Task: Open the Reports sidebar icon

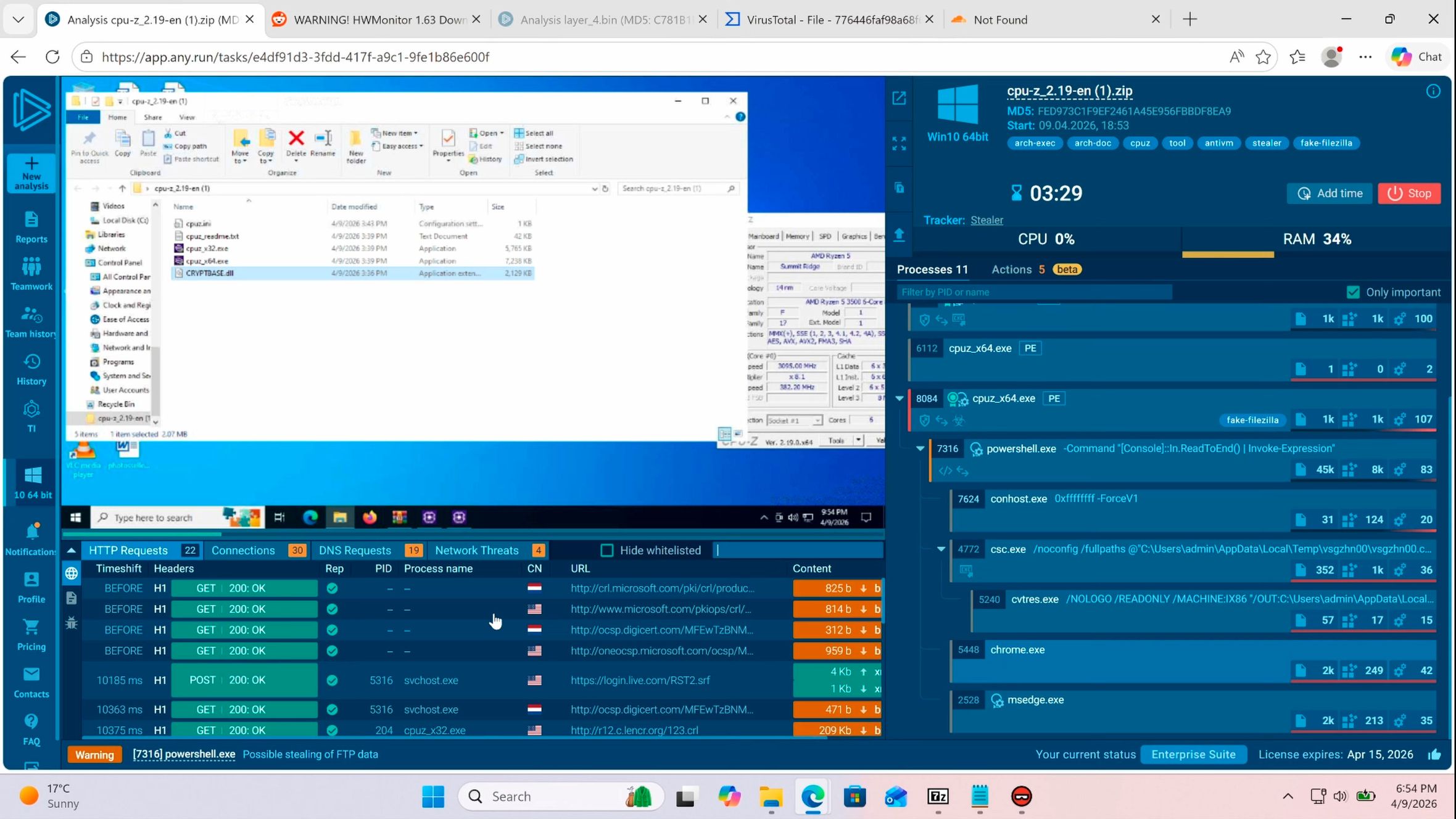Action: (31, 227)
